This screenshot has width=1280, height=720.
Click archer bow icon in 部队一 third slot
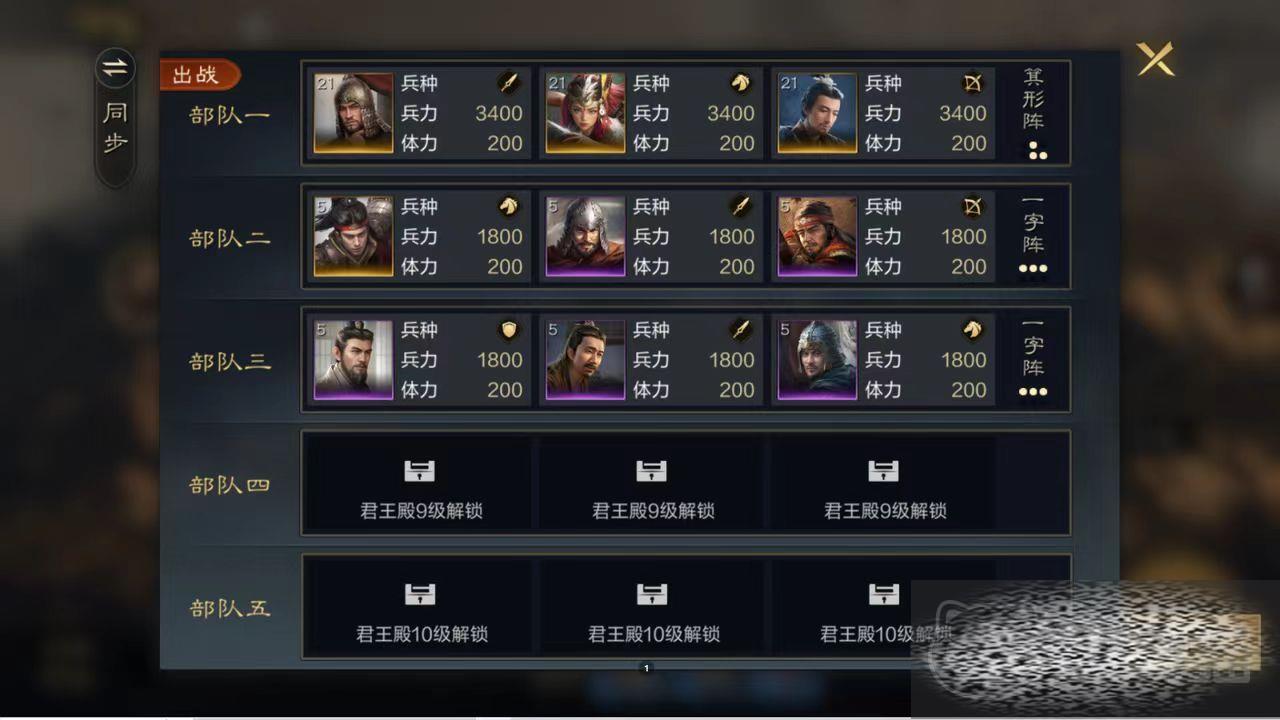972,83
